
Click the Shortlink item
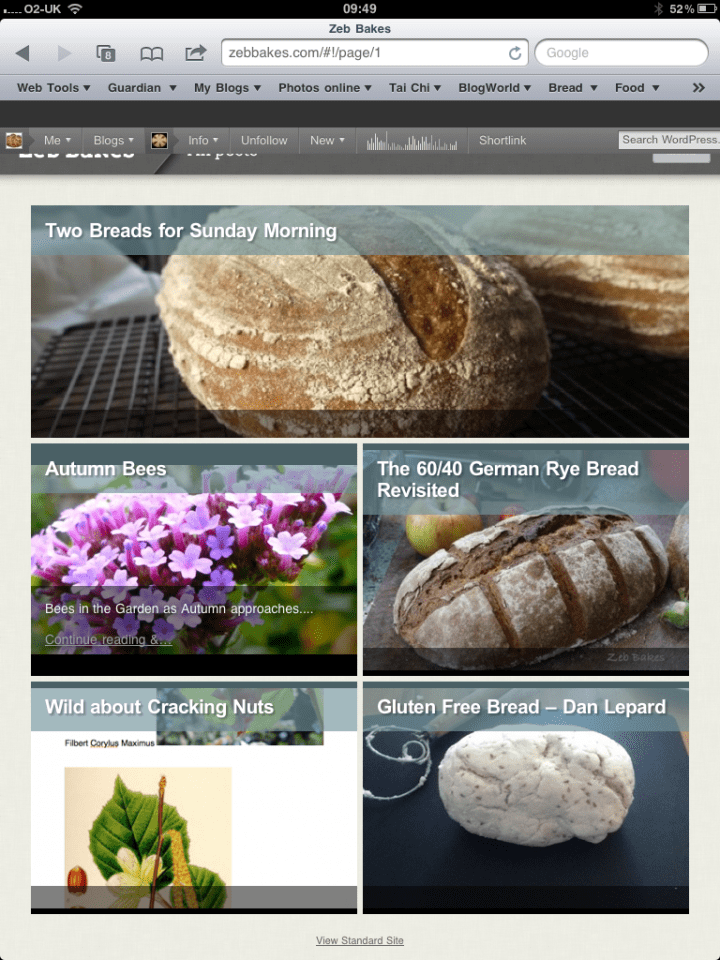tap(502, 141)
